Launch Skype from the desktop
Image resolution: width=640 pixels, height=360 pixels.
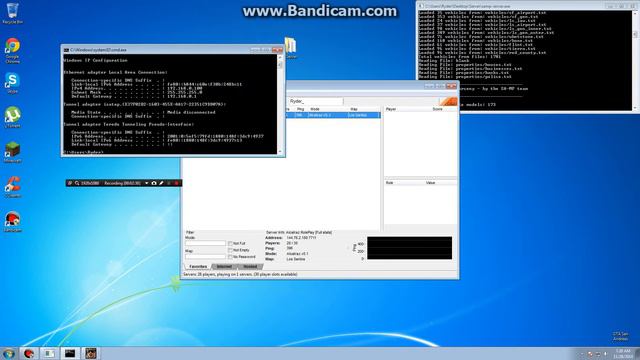(12, 83)
